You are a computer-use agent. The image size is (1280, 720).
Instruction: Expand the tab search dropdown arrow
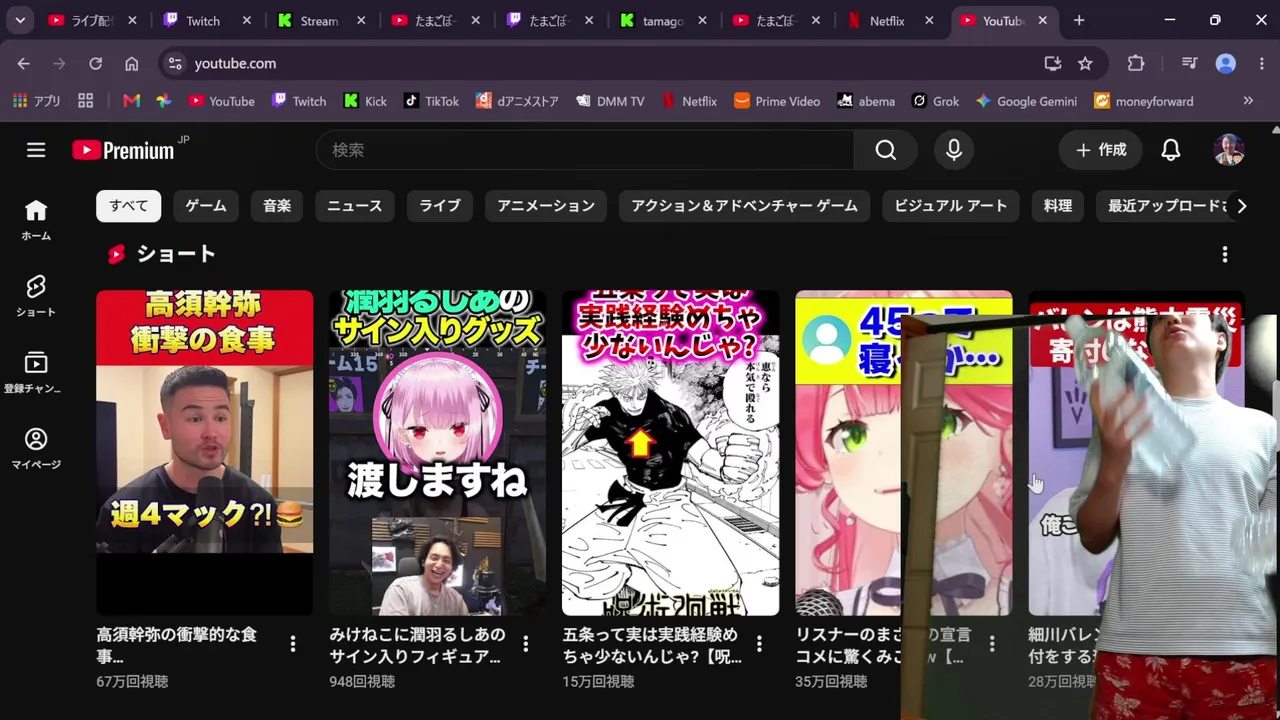click(20, 20)
